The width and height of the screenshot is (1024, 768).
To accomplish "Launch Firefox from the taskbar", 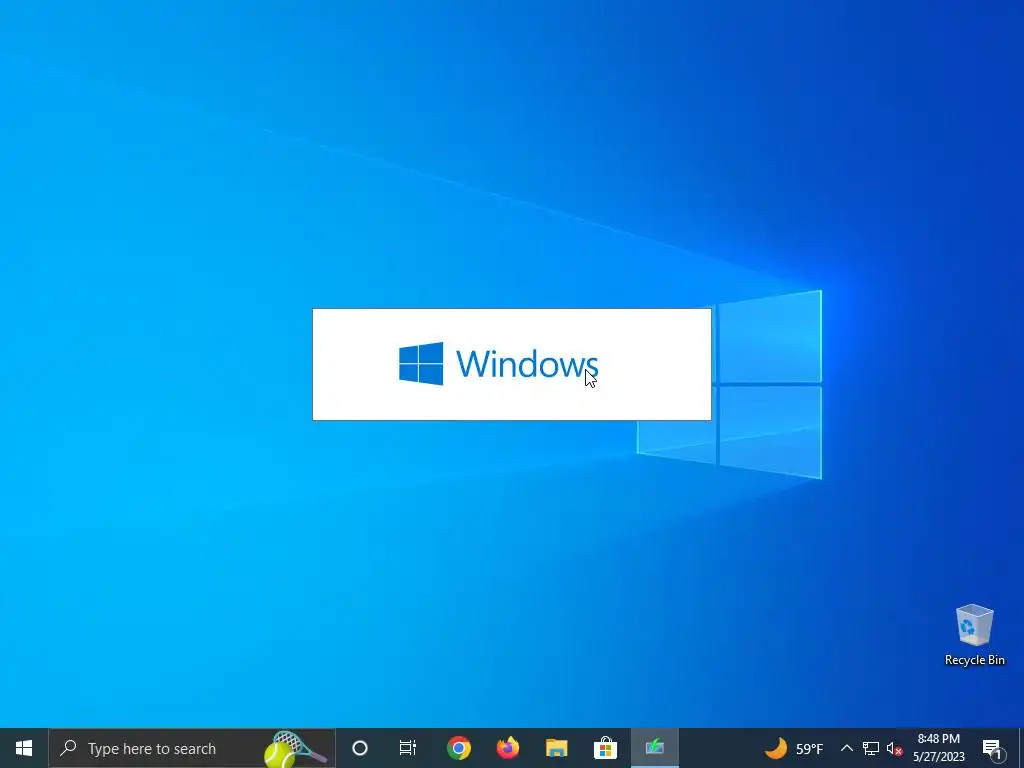I will (507, 748).
